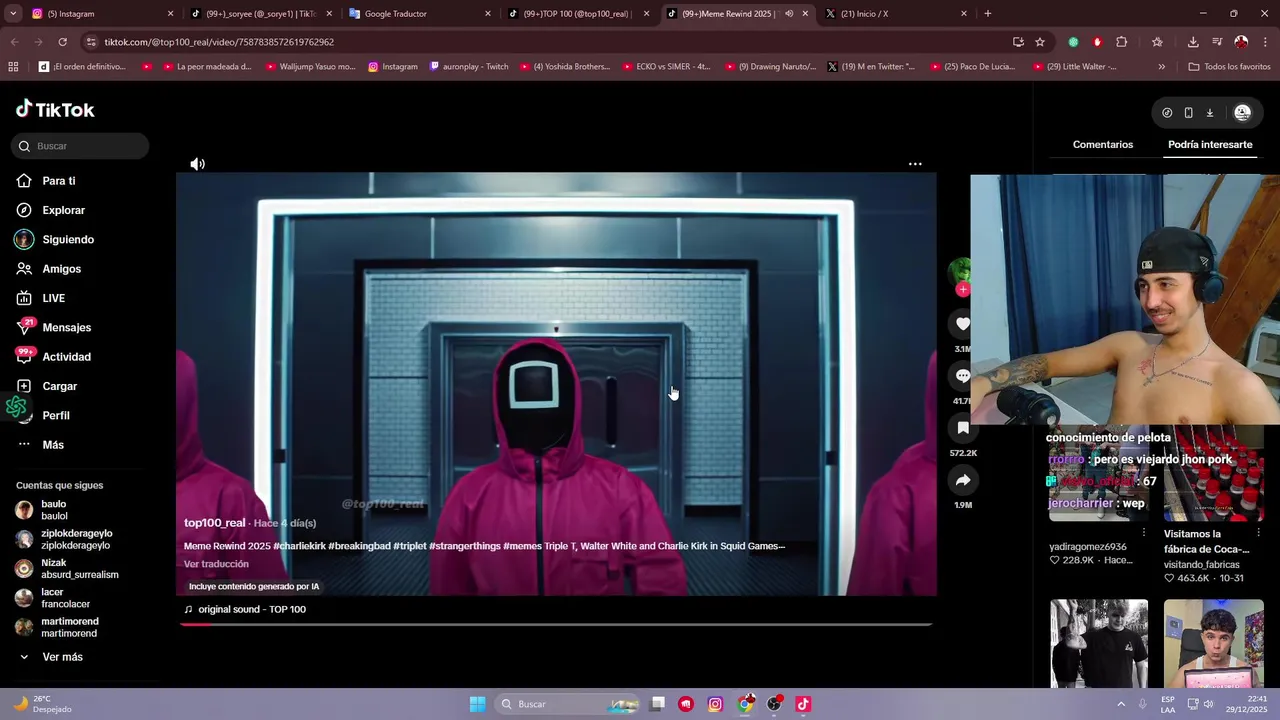
Task: Show hidden system tray icons
Action: point(1121,704)
